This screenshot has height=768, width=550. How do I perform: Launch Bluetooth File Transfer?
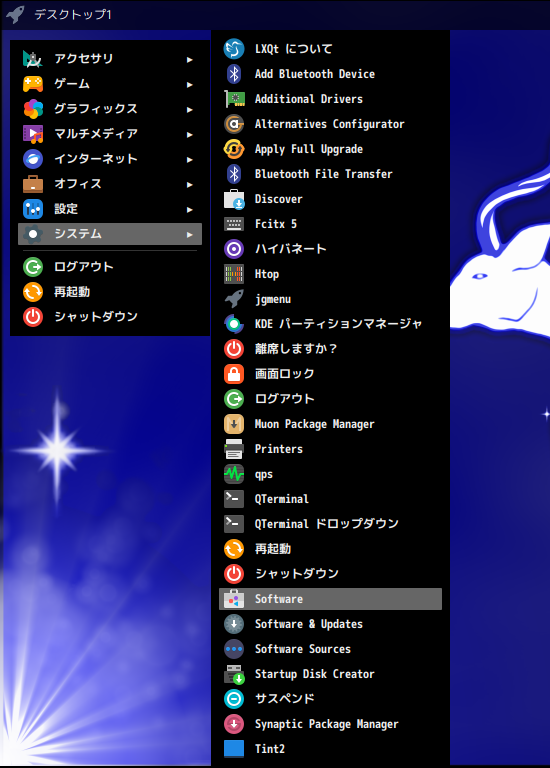[x=330, y=174]
